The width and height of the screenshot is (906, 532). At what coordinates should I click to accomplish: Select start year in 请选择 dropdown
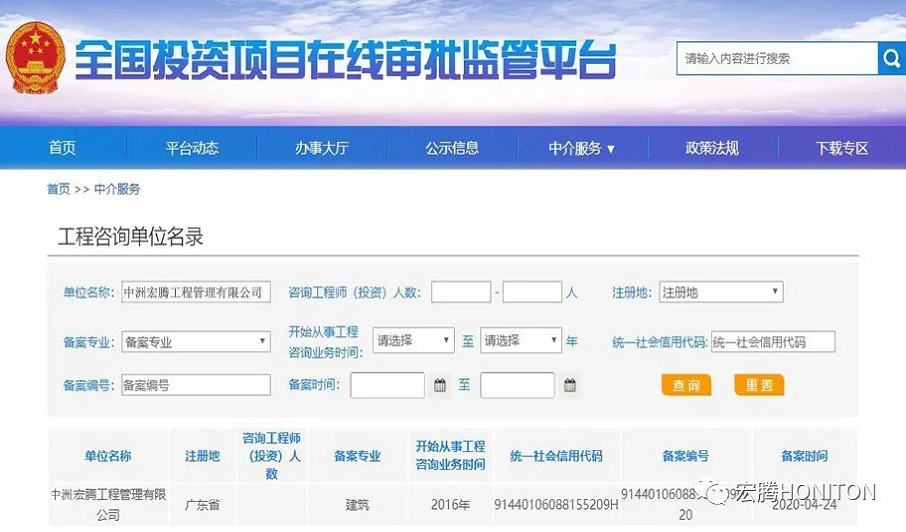coord(414,340)
